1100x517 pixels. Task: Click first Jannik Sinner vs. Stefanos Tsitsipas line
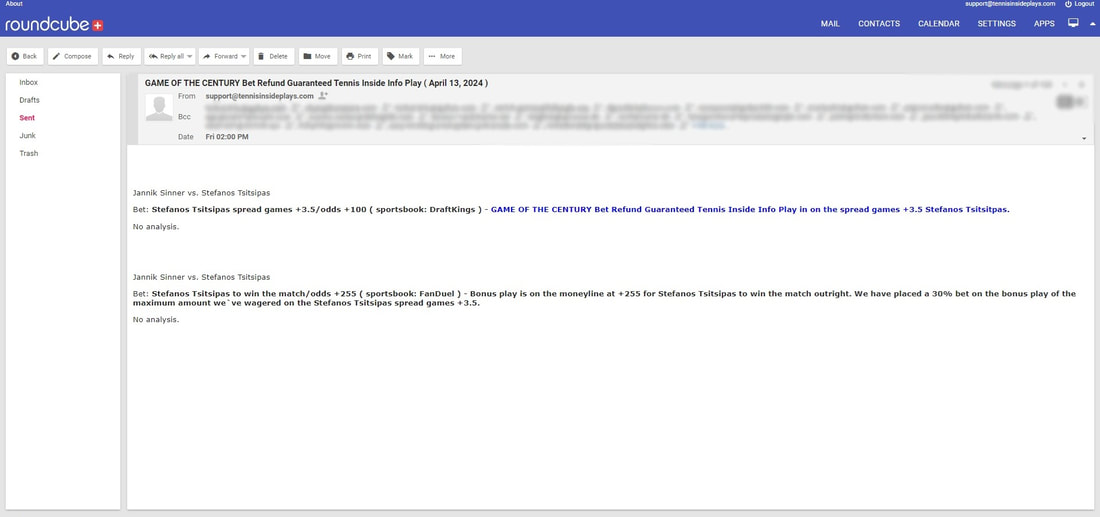click(201, 193)
